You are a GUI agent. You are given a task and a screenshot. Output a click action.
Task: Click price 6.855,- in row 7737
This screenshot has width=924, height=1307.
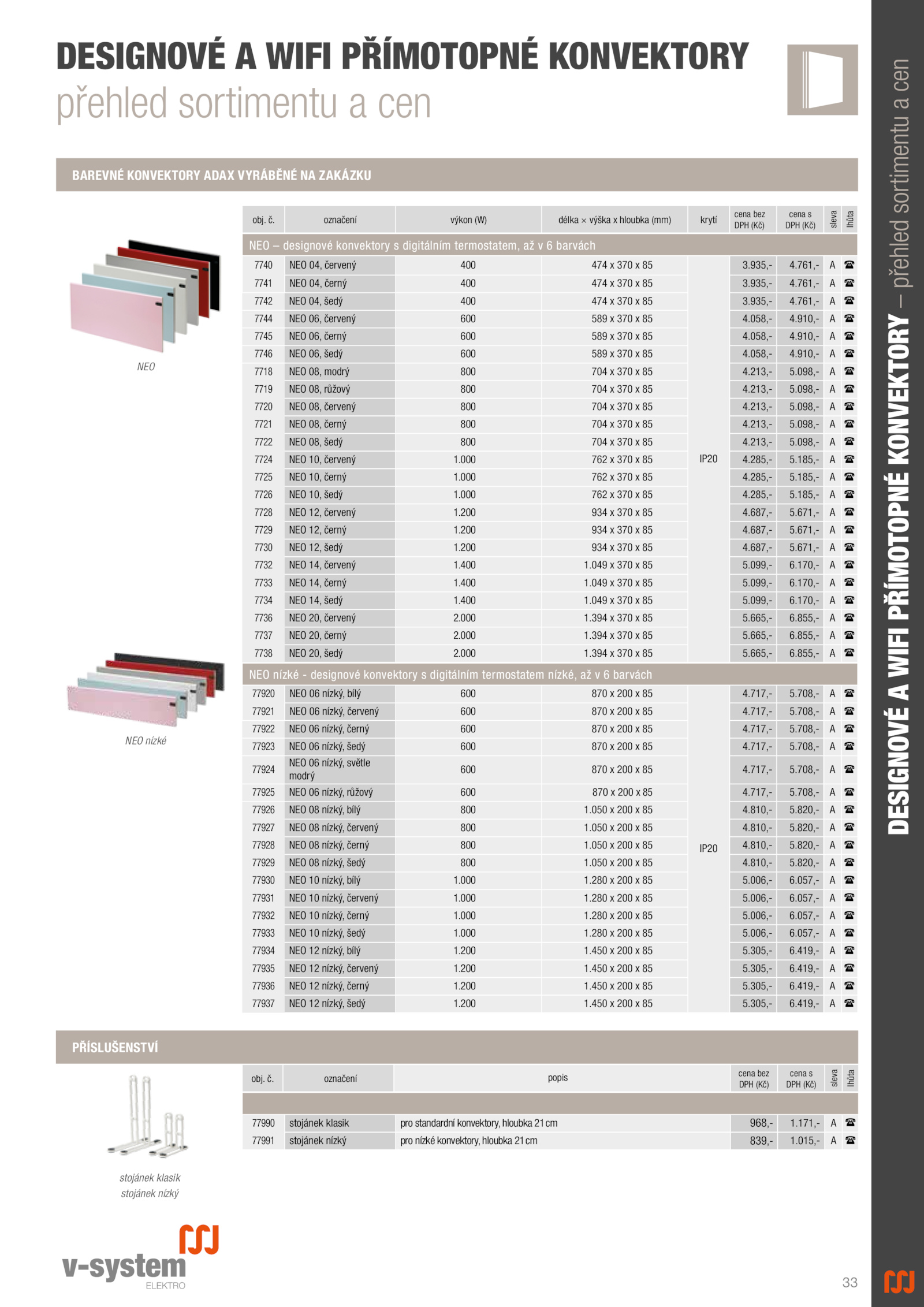(x=804, y=635)
